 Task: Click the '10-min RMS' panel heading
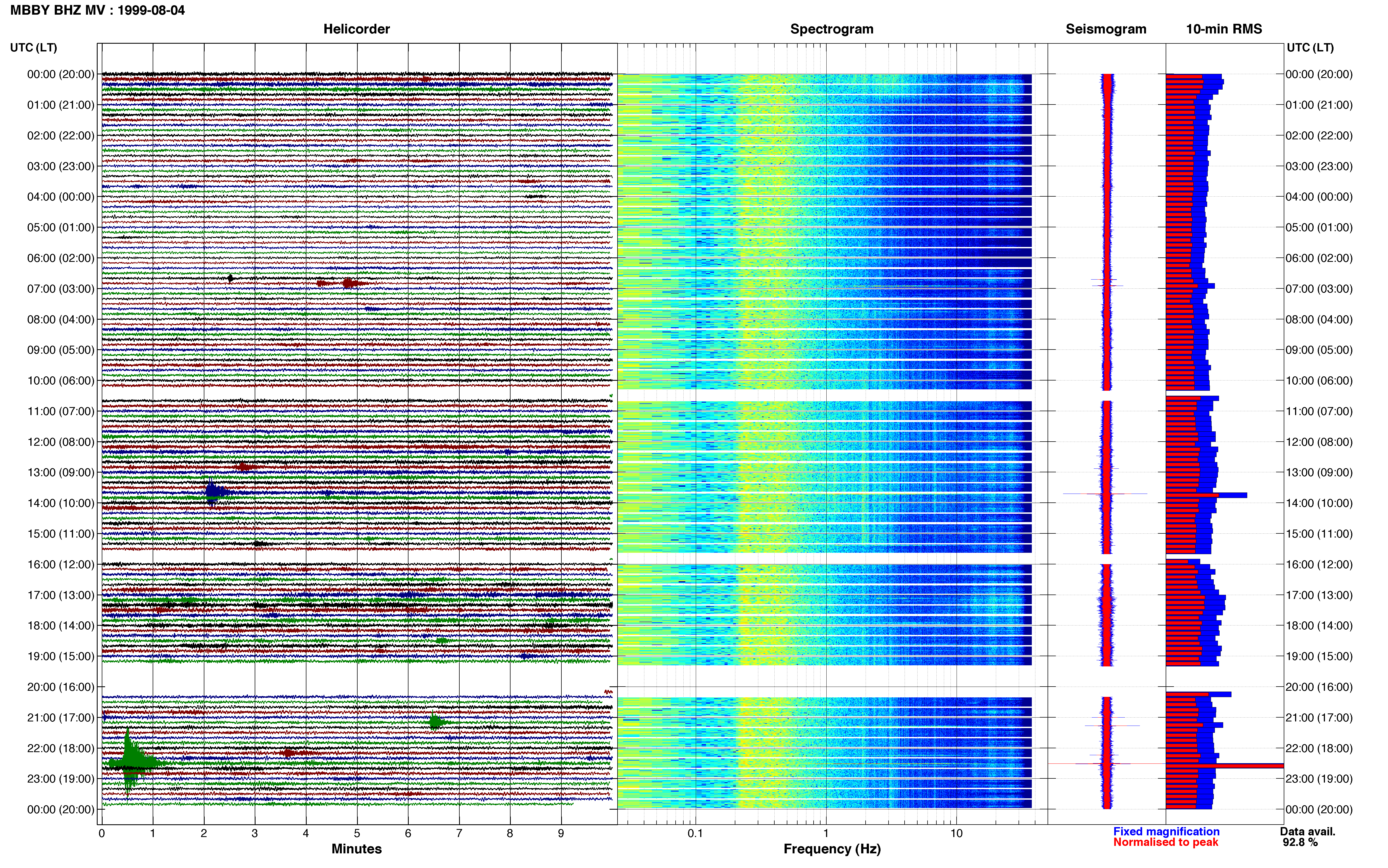[1224, 29]
